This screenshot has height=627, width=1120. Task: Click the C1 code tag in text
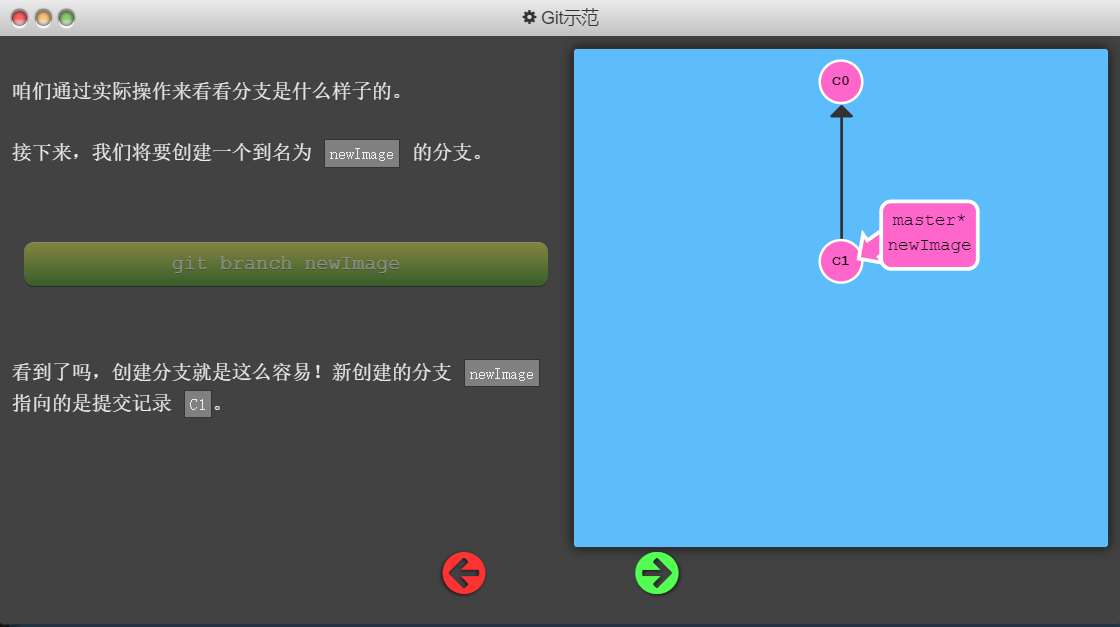tap(198, 405)
